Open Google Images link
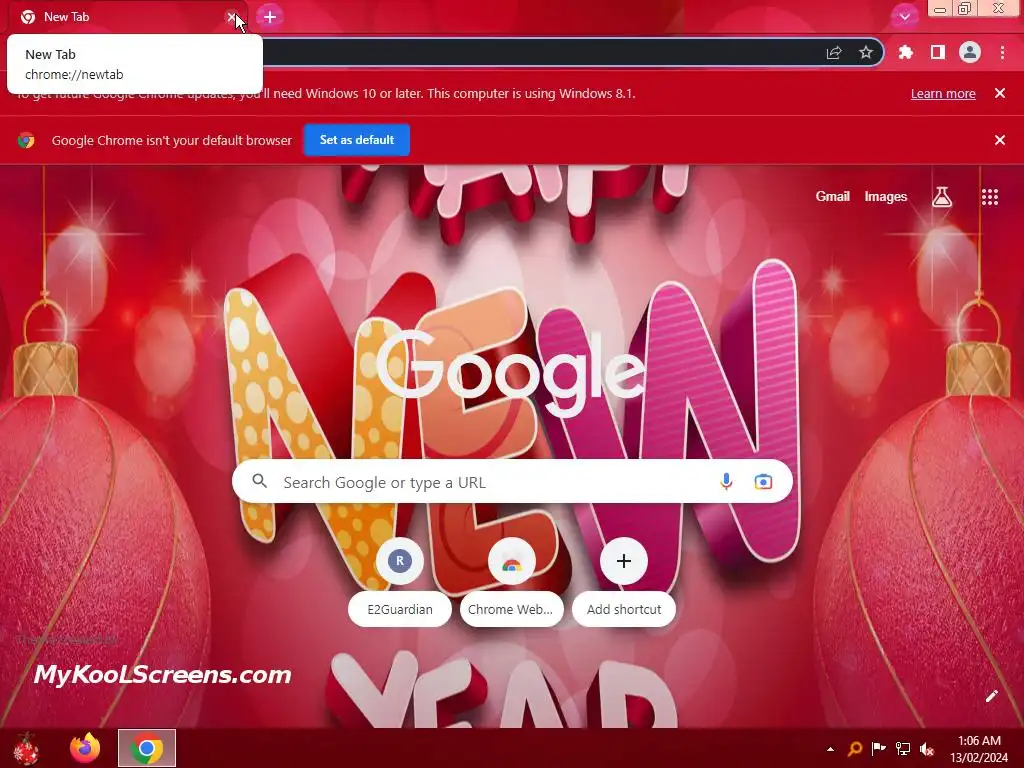 [x=886, y=197]
